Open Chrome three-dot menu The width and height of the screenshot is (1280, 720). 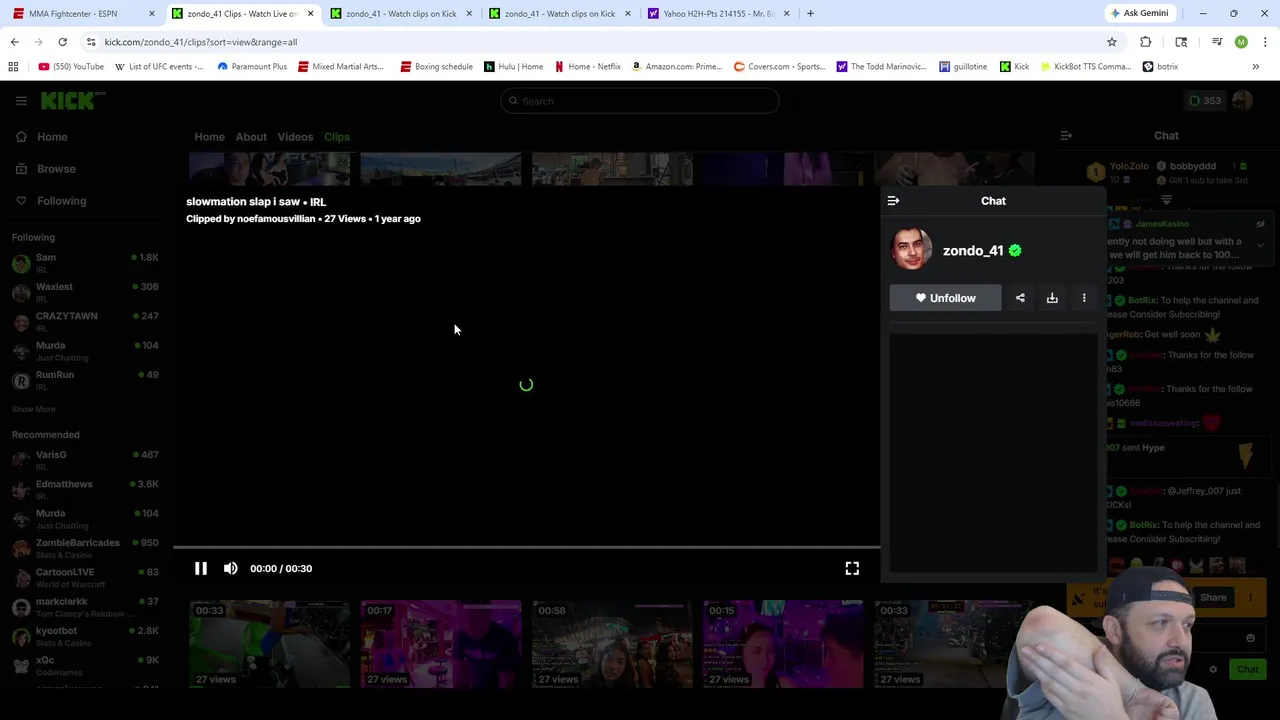click(x=1265, y=42)
